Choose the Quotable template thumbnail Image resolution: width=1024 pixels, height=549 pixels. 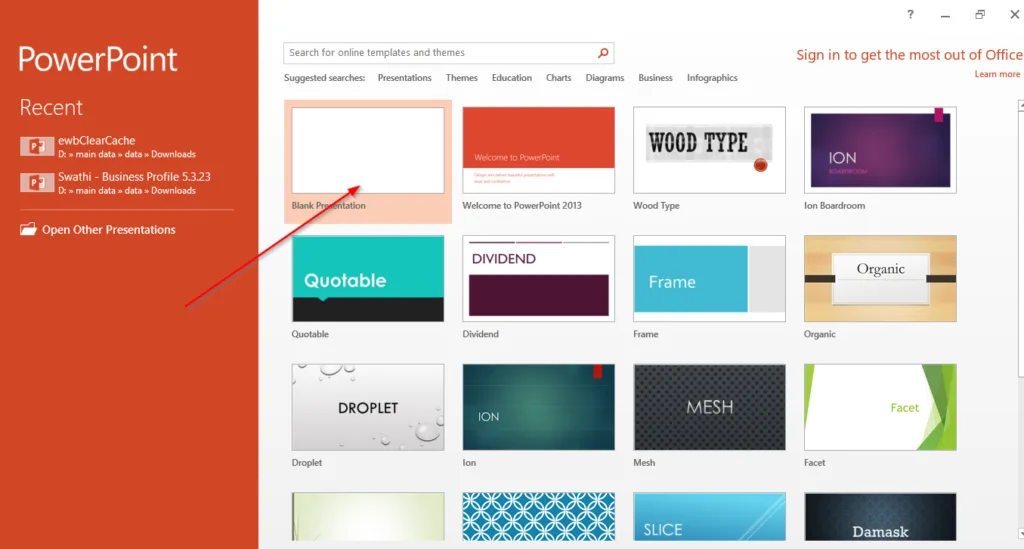coord(368,279)
